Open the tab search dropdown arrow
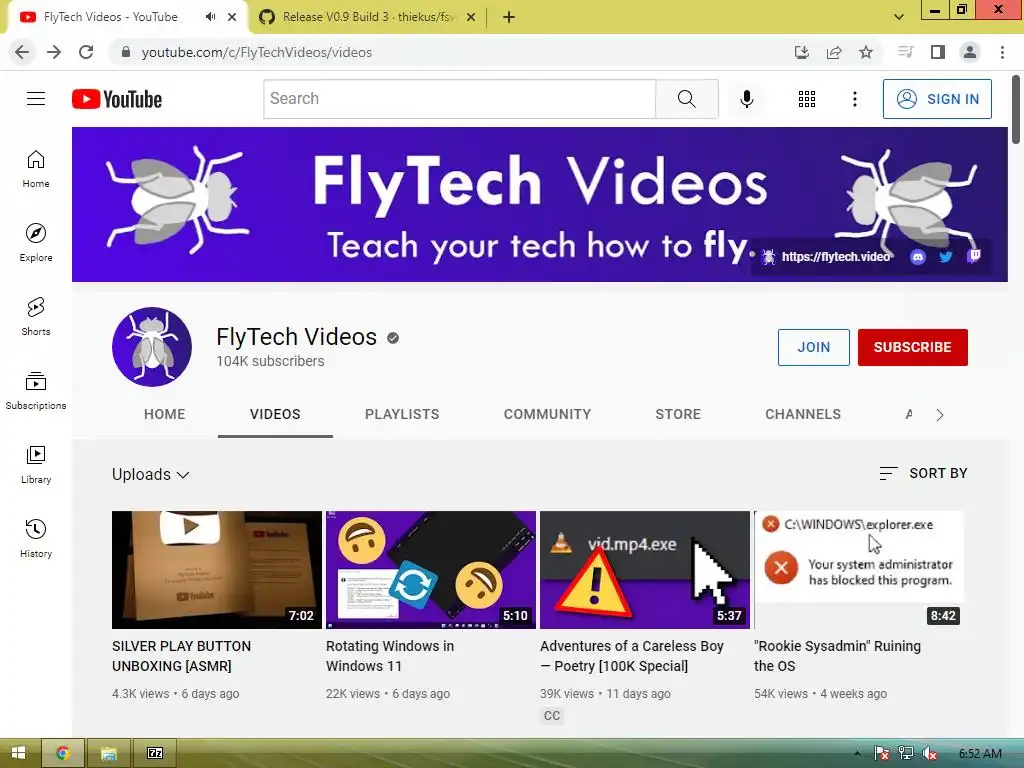The image size is (1024, 768). pyautogui.click(x=899, y=17)
